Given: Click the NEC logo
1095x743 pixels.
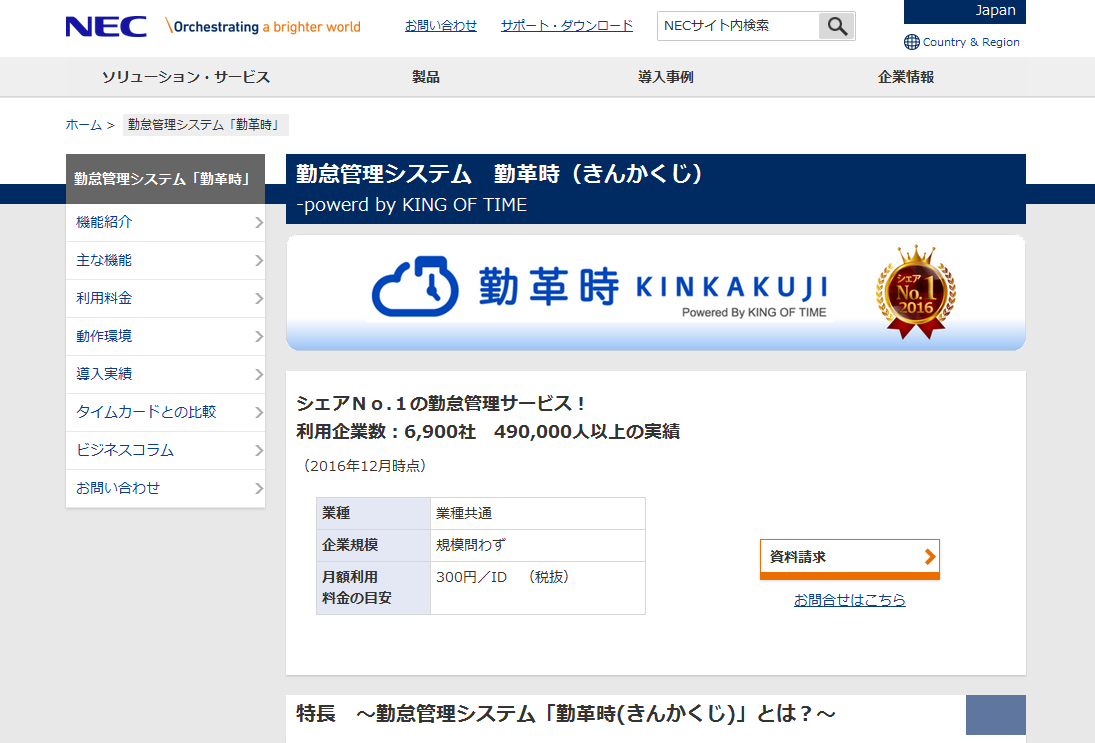Looking at the screenshot, I should [106, 27].
